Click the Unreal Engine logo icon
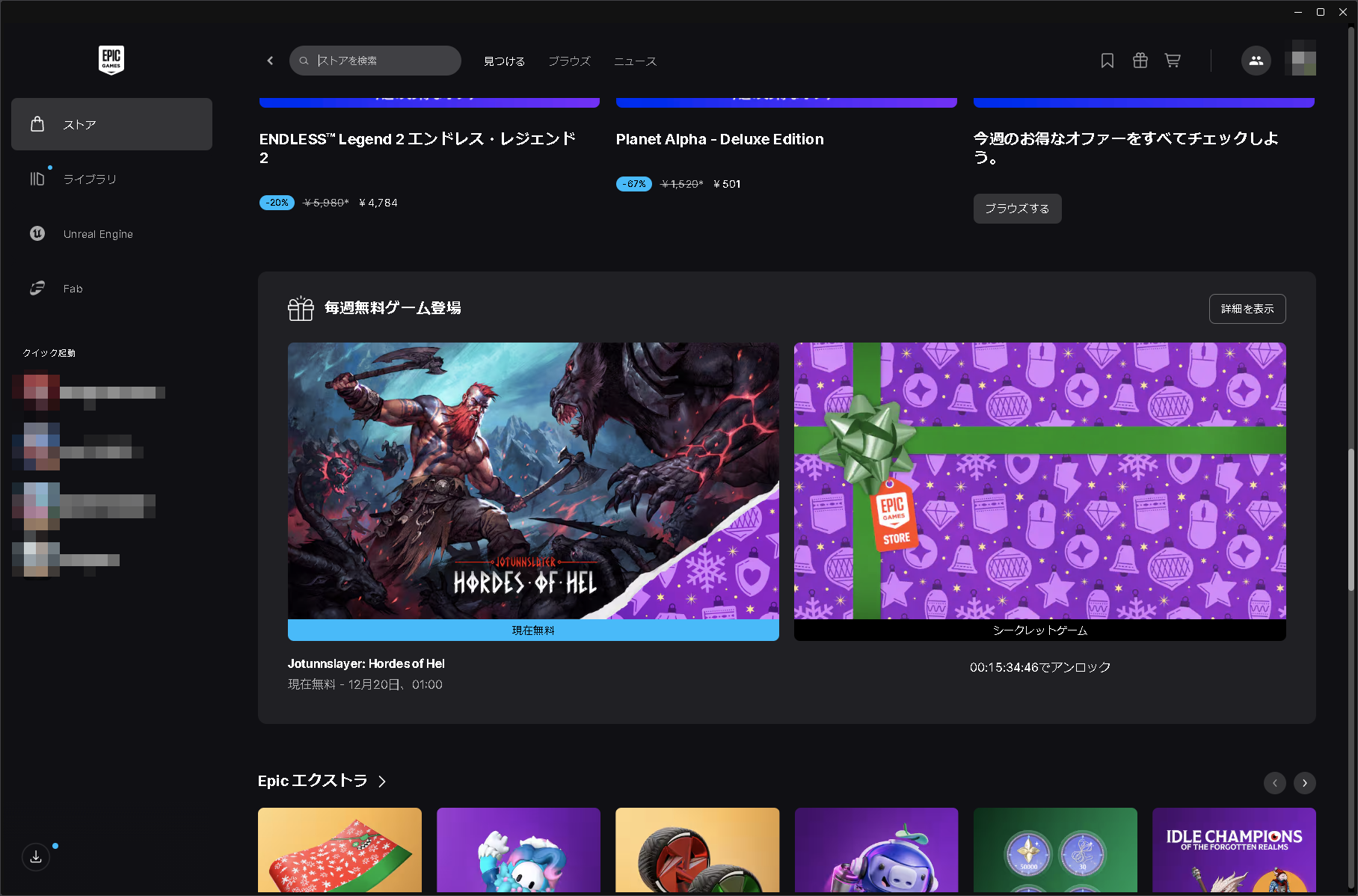1358x896 pixels. click(37, 233)
